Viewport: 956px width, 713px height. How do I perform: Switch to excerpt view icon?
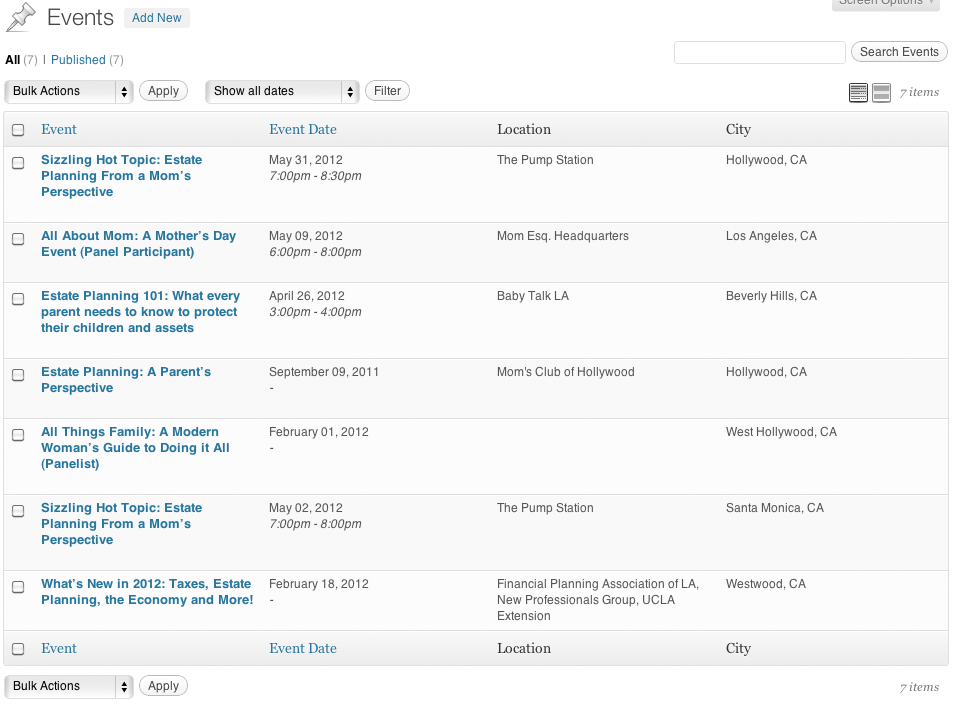coord(881,93)
